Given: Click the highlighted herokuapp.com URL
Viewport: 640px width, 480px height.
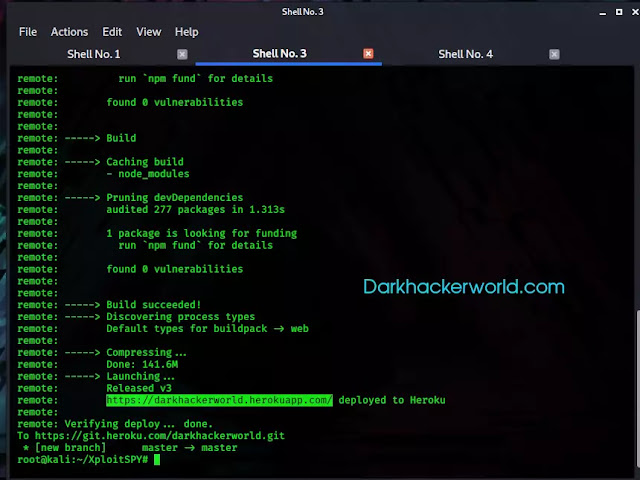Looking at the screenshot, I should coord(220,400).
